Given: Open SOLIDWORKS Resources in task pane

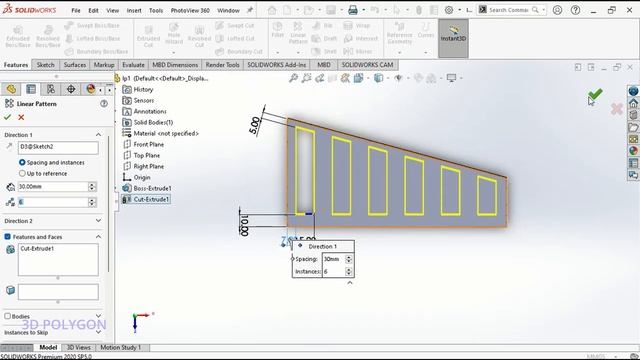Looking at the screenshot, I should tap(633, 91).
